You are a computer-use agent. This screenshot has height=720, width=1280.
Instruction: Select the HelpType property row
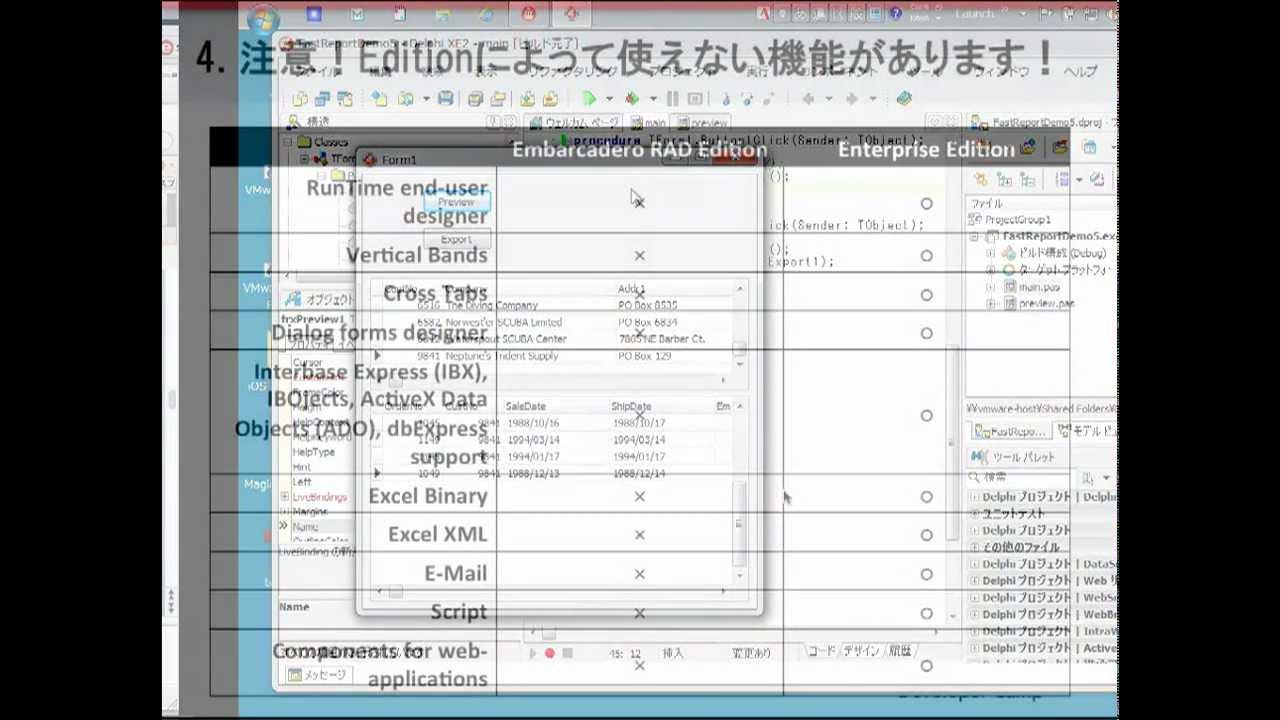tap(313, 452)
